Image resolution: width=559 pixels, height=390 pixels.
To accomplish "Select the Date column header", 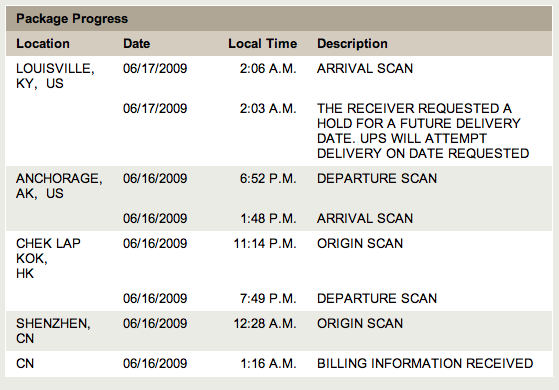I will click(x=137, y=43).
